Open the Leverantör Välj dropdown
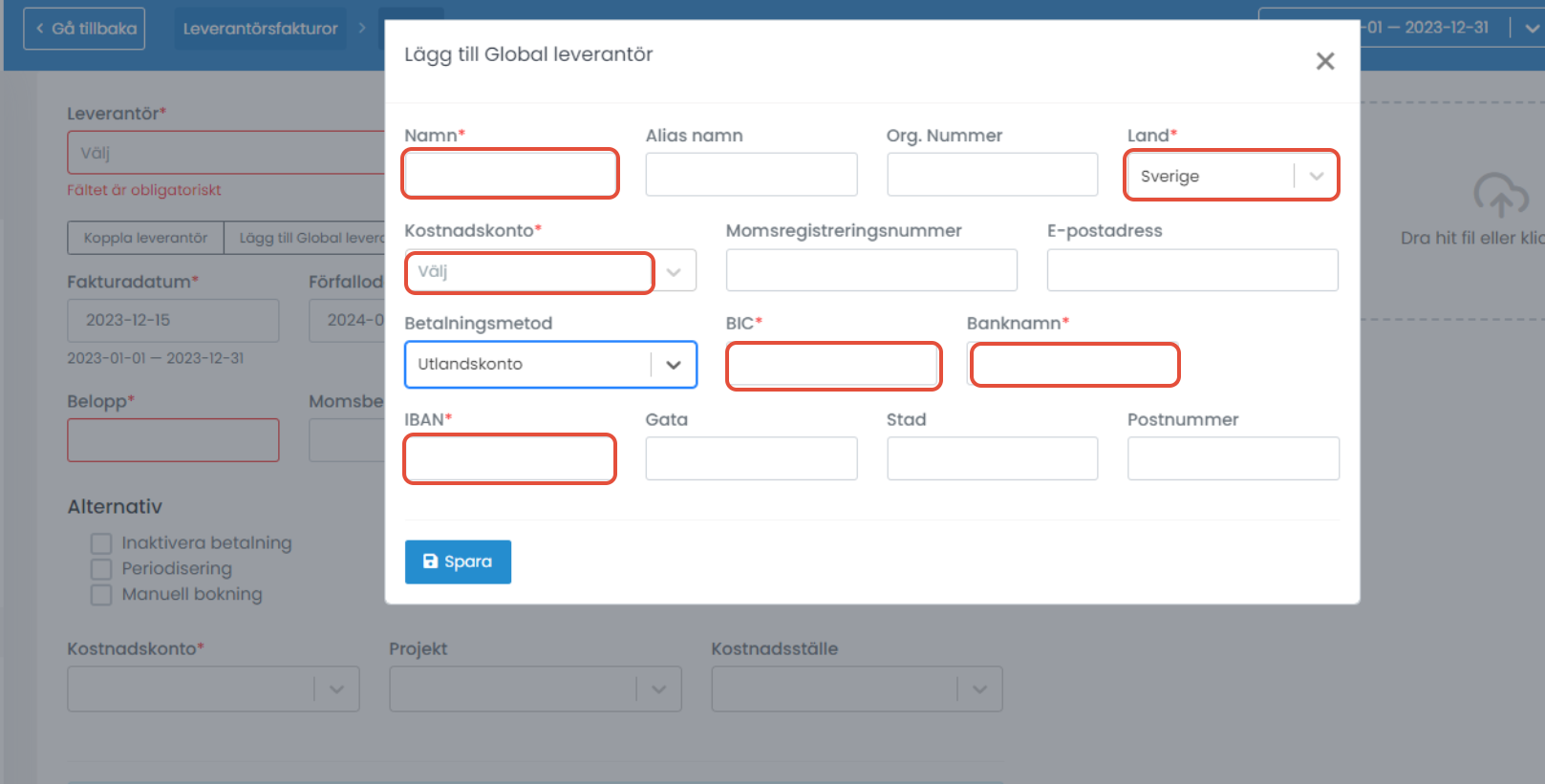The height and width of the screenshot is (784, 1545). (x=226, y=153)
